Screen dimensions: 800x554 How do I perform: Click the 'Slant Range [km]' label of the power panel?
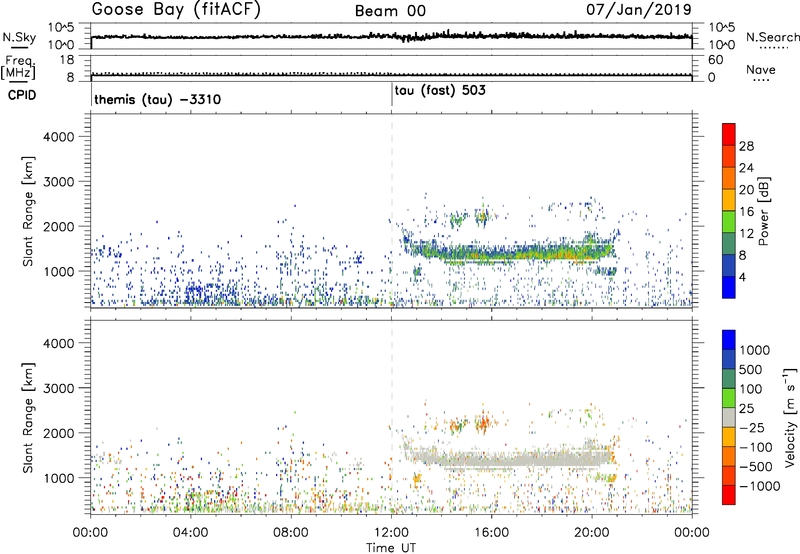click(28, 211)
